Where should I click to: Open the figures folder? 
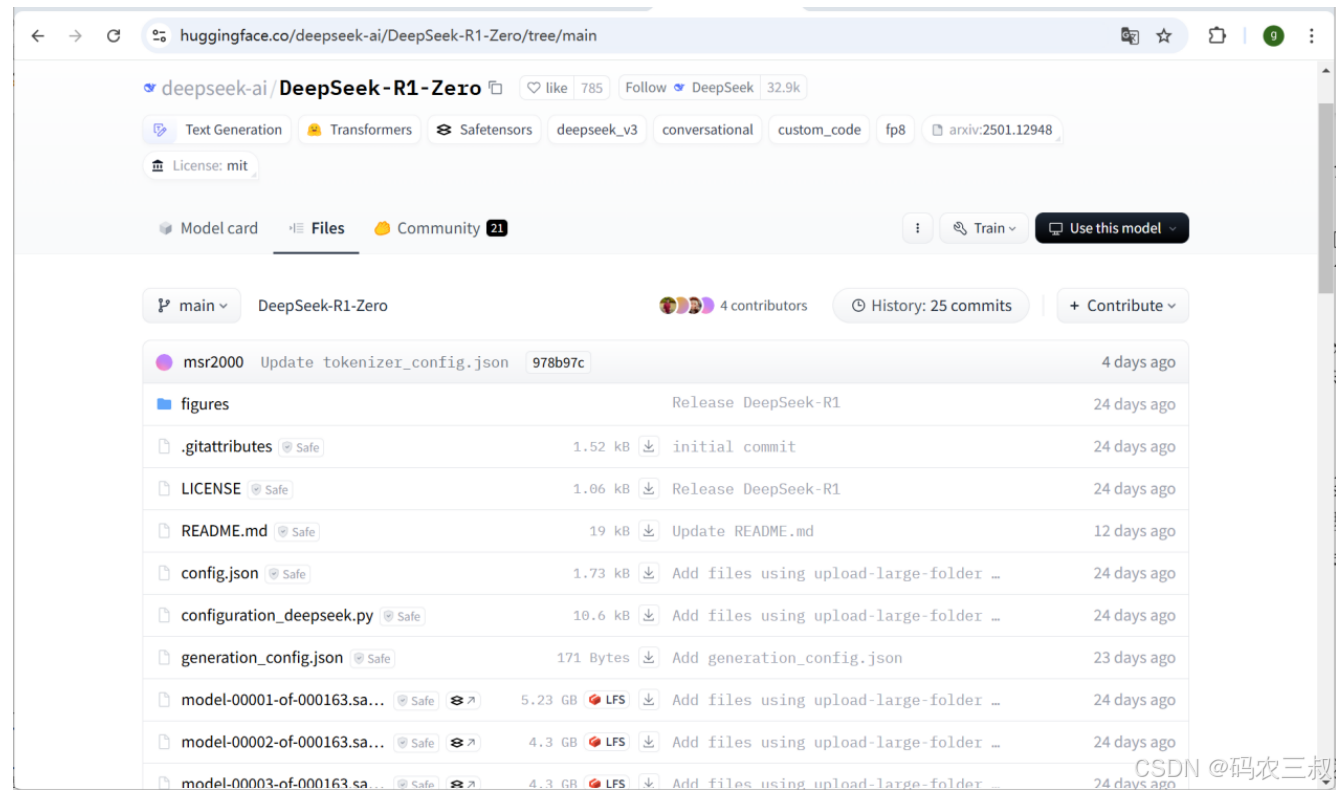coord(205,404)
